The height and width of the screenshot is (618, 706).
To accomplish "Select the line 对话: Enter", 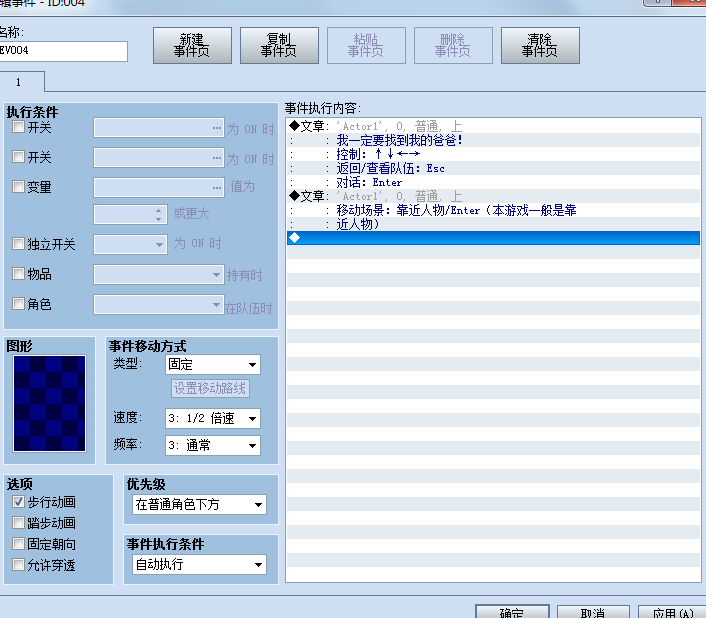I will click(493, 182).
